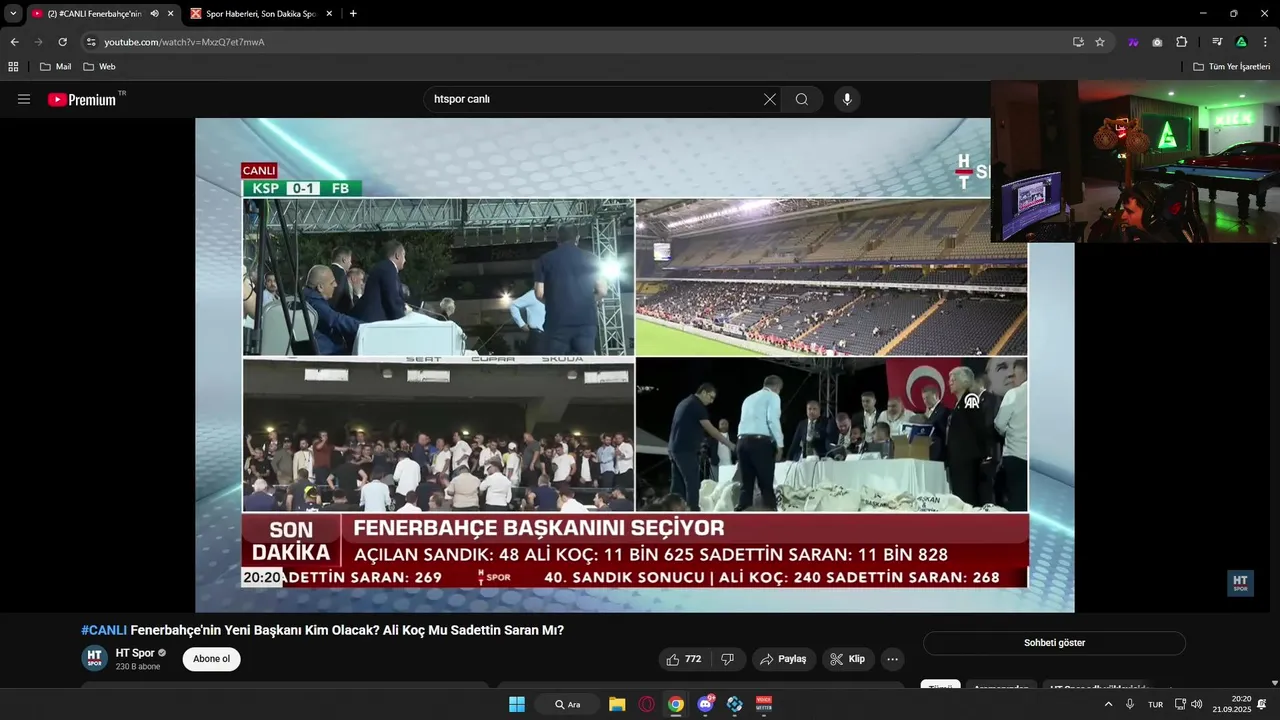Click the search magnifier button

[802, 99]
